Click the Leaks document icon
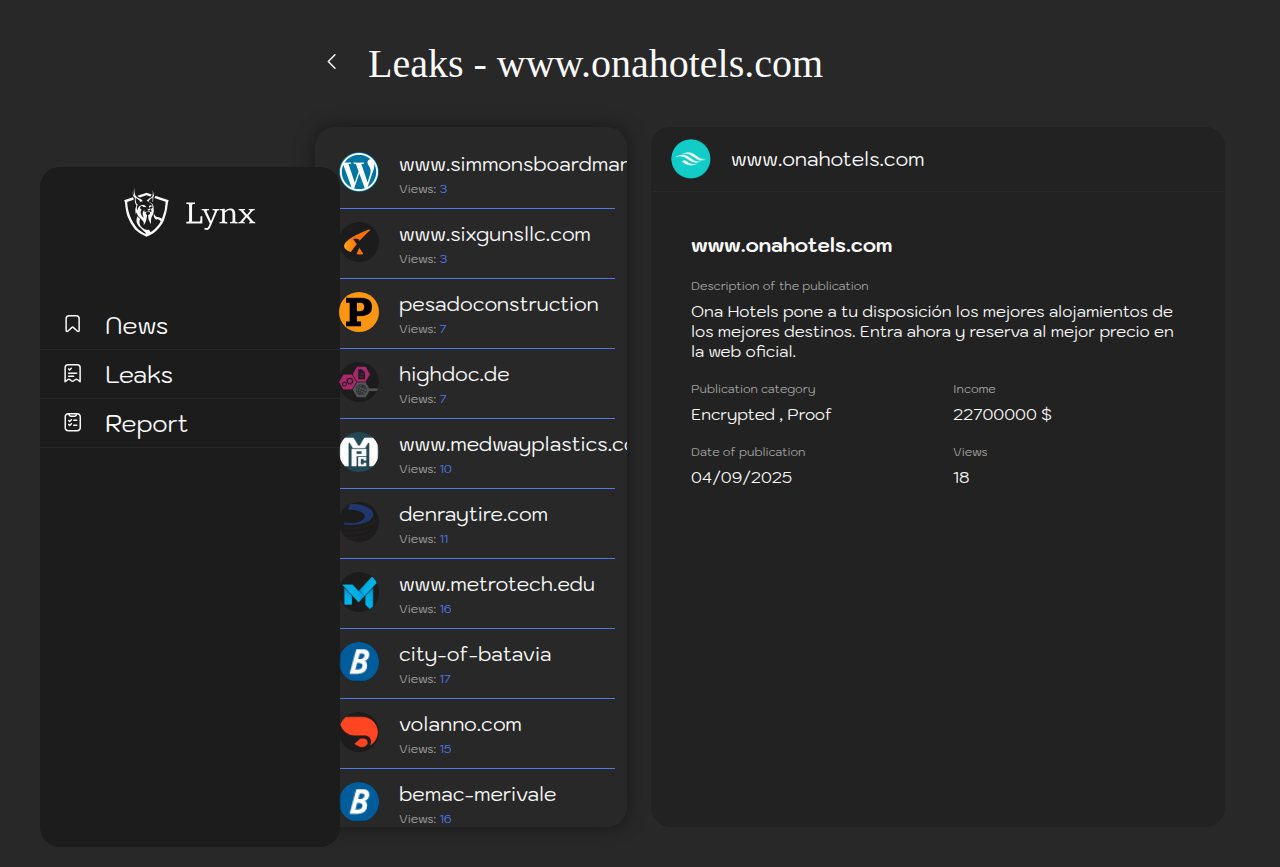 [x=72, y=373]
